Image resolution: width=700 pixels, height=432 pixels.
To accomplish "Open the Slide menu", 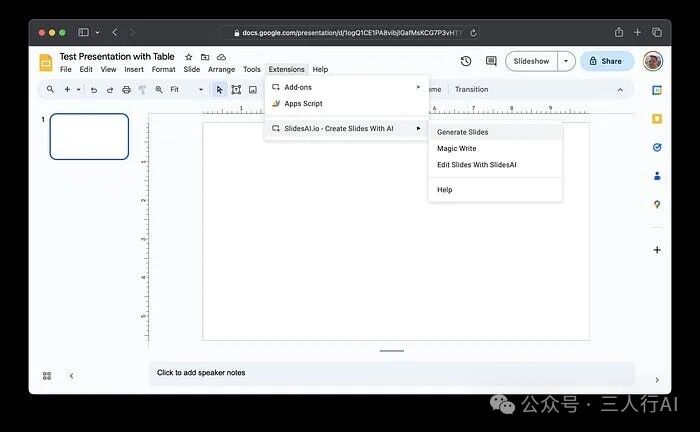I will click(192, 69).
